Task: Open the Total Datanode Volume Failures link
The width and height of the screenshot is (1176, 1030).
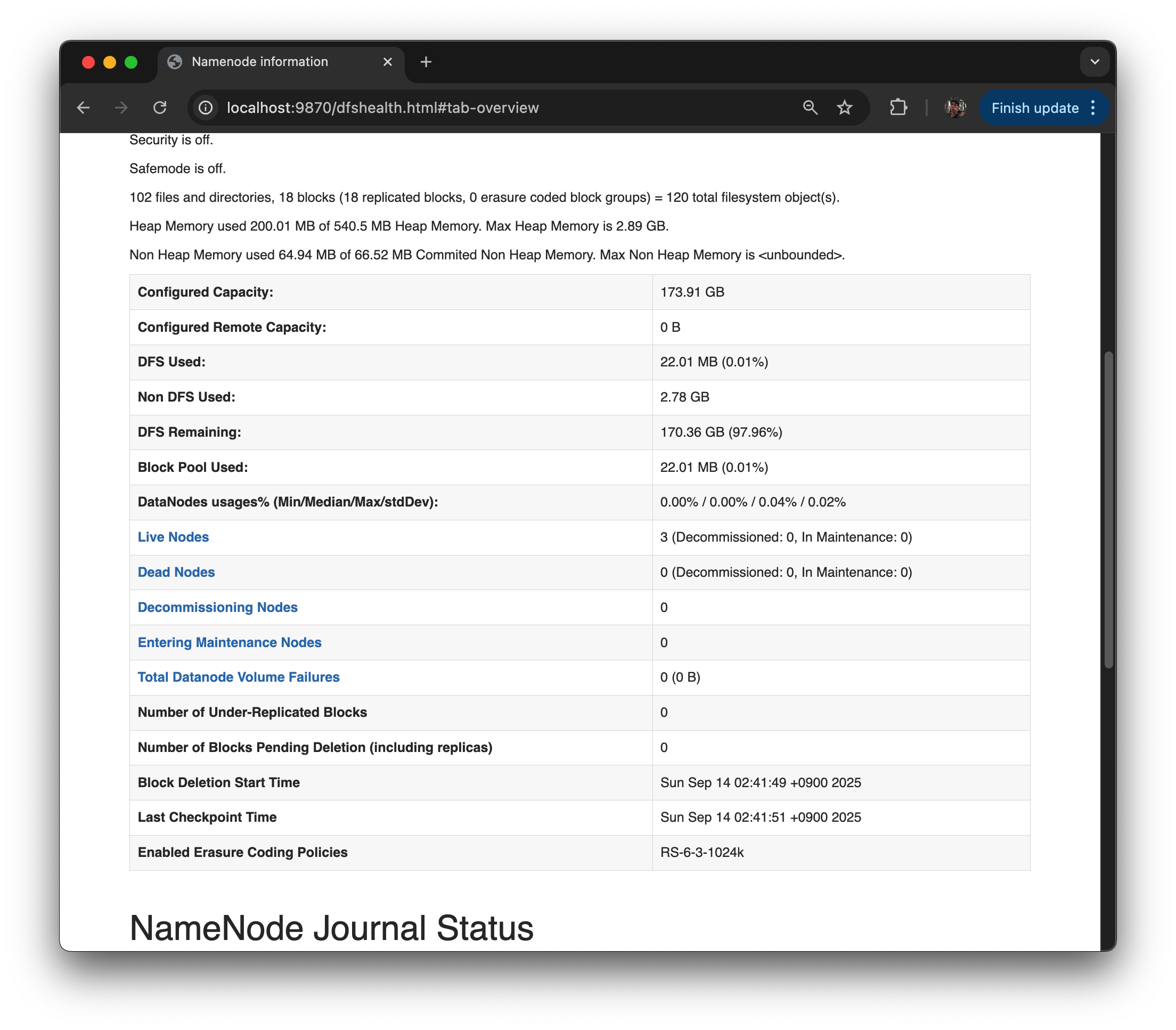Action: click(x=239, y=677)
